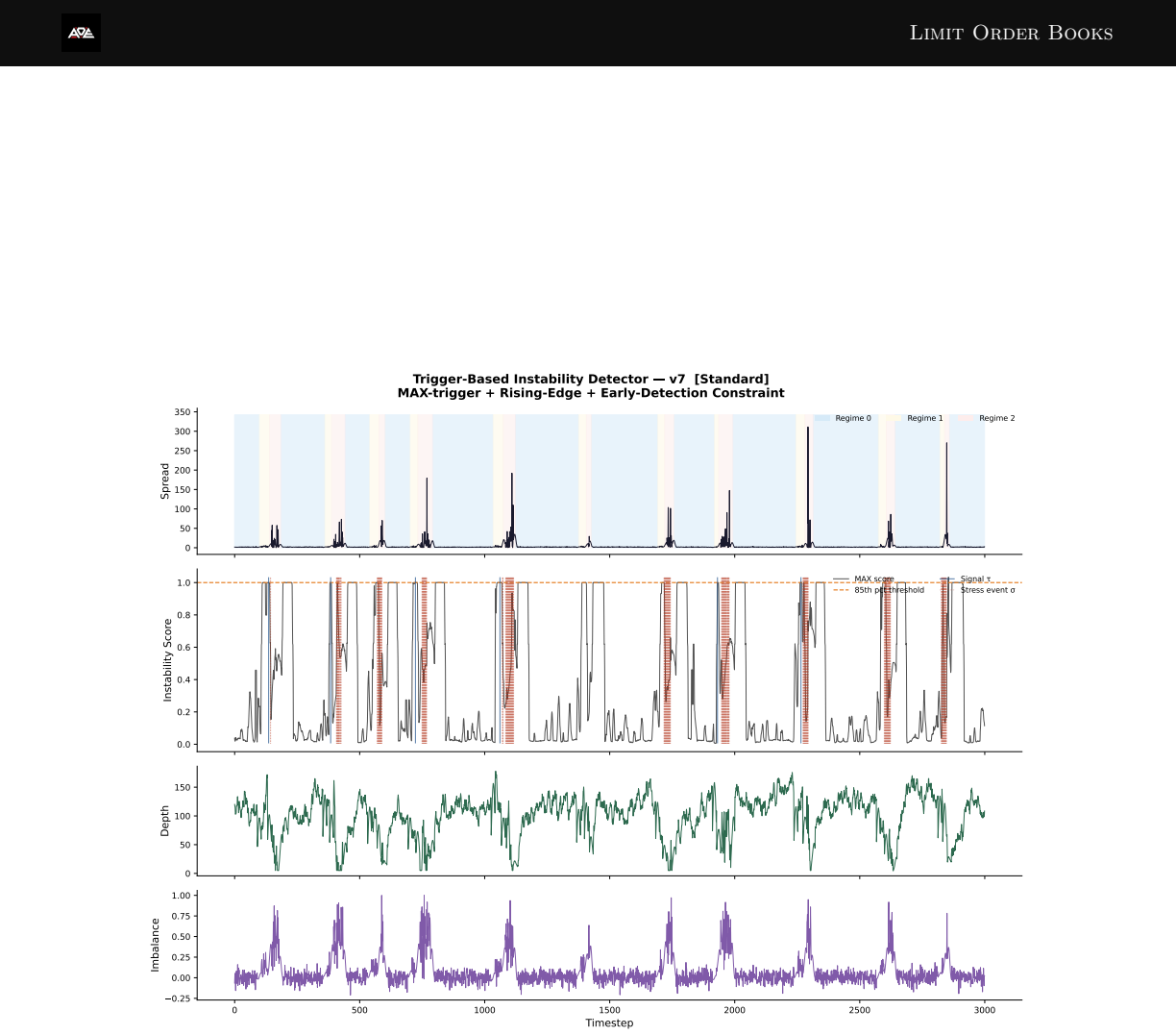Click the 'MAX score' legend entry

pyautogui.click(x=864, y=579)
